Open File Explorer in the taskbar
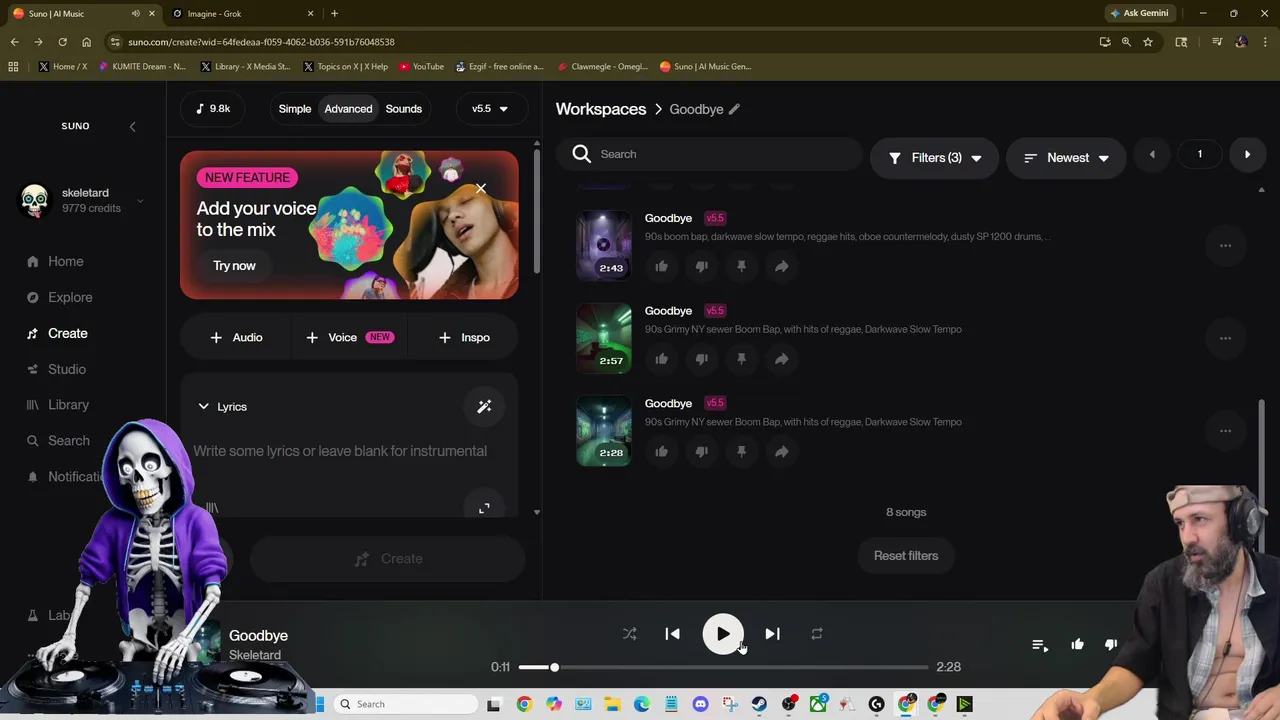Screen dimensions: 1280x720 (612, 704)
